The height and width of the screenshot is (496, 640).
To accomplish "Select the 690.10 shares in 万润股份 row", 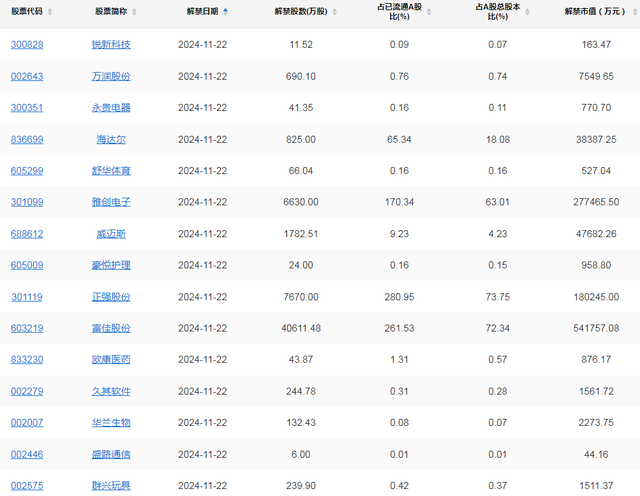I will pos(301,76).
